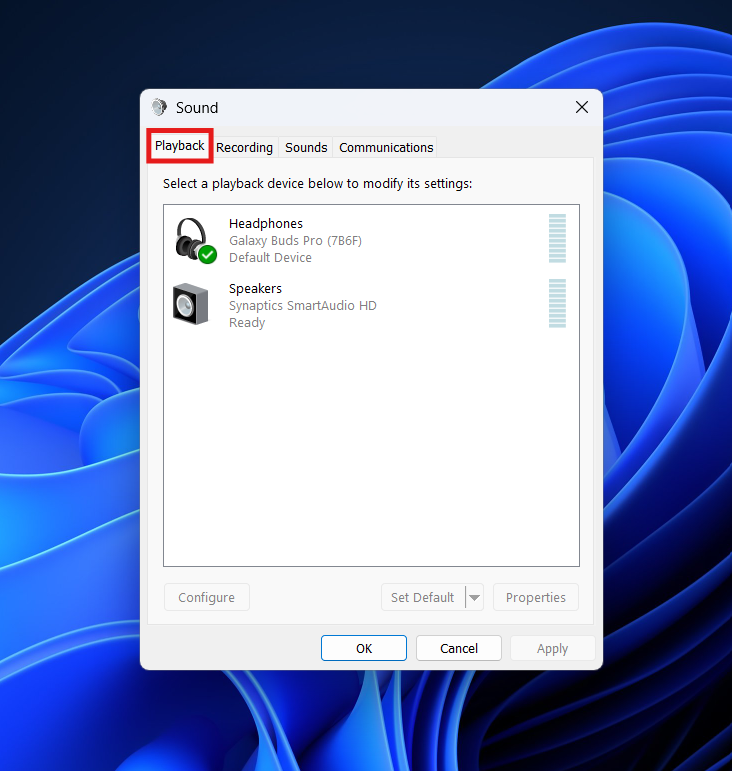Image resolution: width=732 pixels, height=771 pixels.
Task: Click the Speakers device icon
Action: 190,304
